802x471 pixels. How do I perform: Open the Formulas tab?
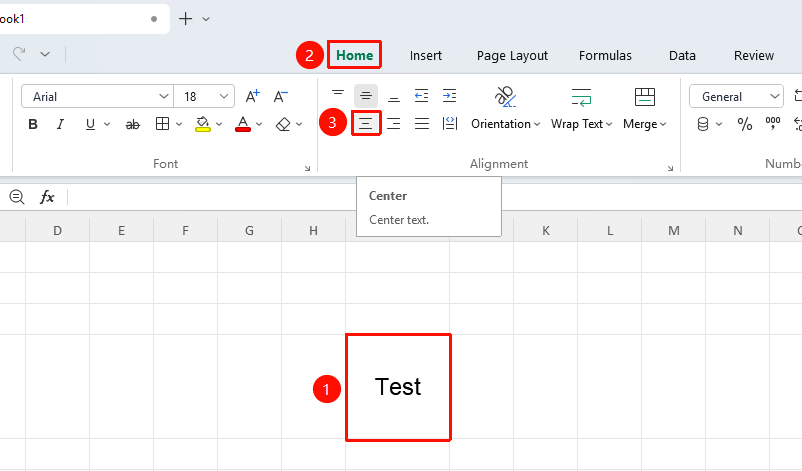tap(605, 55)
